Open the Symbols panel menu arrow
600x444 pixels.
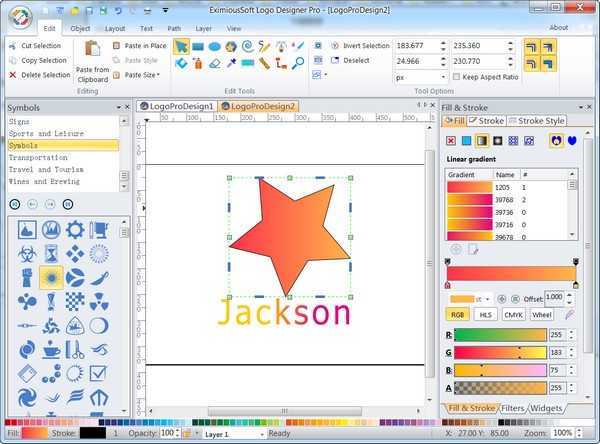tap(119, 107)
